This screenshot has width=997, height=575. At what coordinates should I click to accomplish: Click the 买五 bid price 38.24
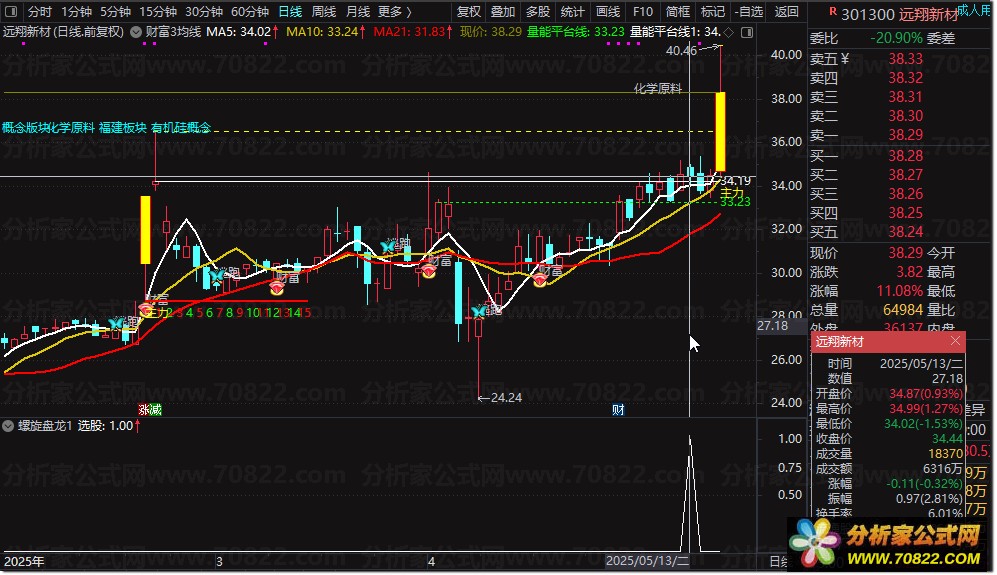[905, 232]
